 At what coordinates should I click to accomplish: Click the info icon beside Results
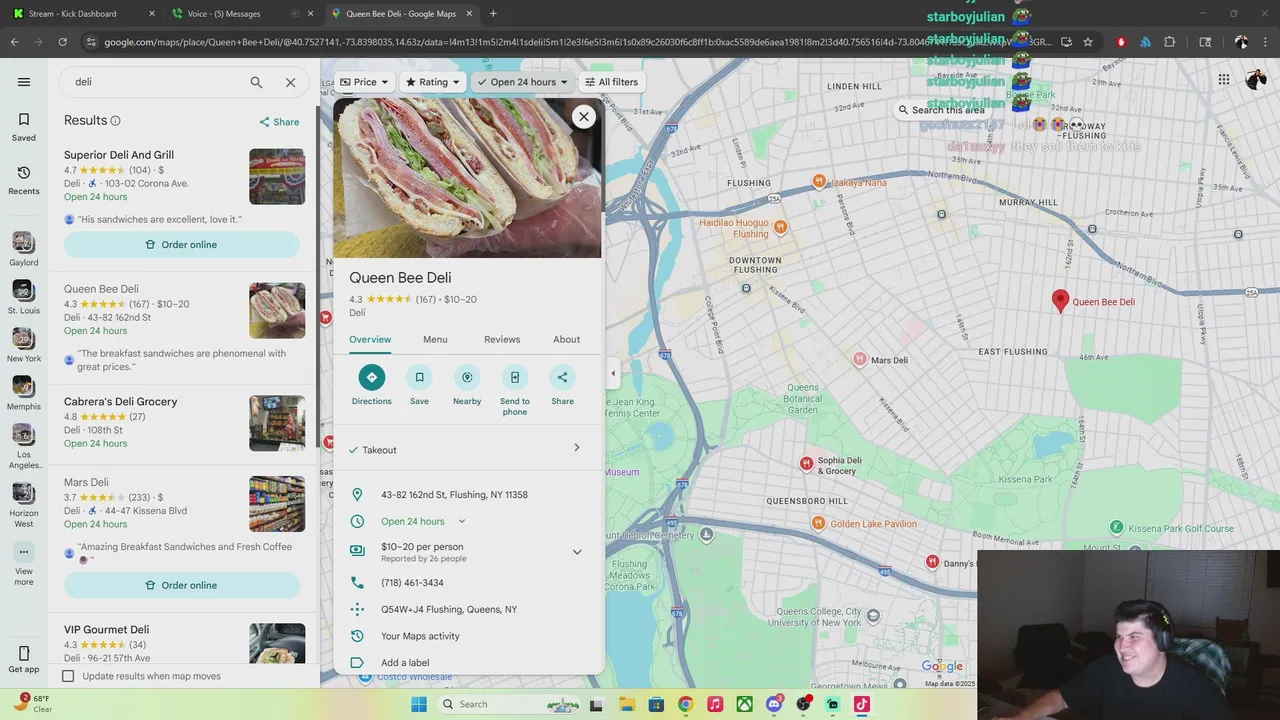tap(115, 121)
